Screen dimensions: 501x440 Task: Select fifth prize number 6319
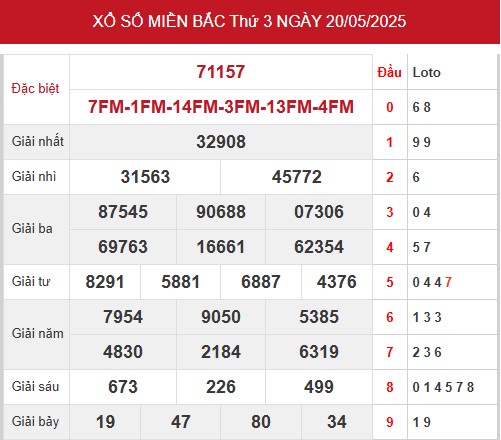tap(319, 352)
